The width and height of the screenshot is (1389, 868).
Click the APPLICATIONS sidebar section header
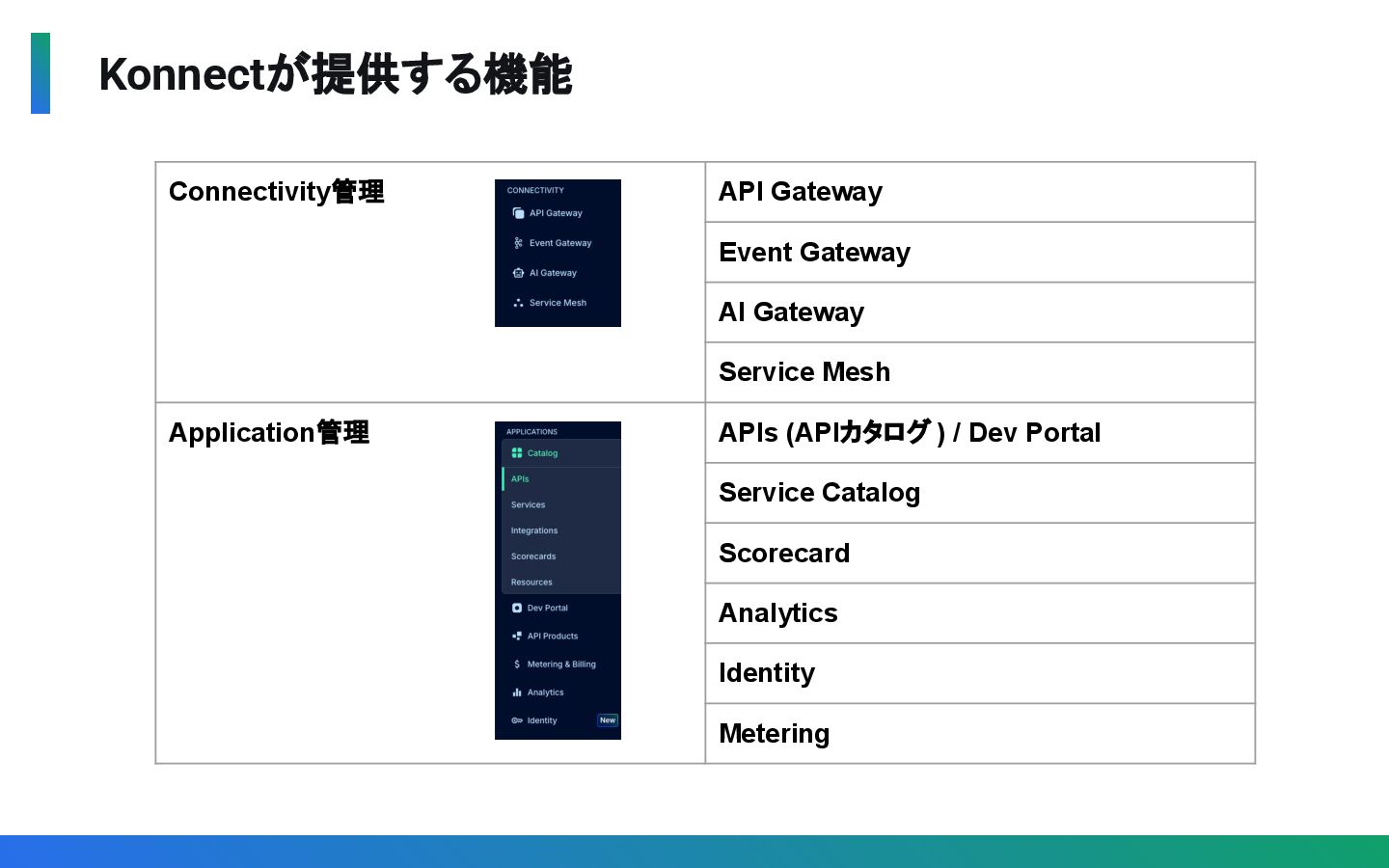[x=531, y=432]
